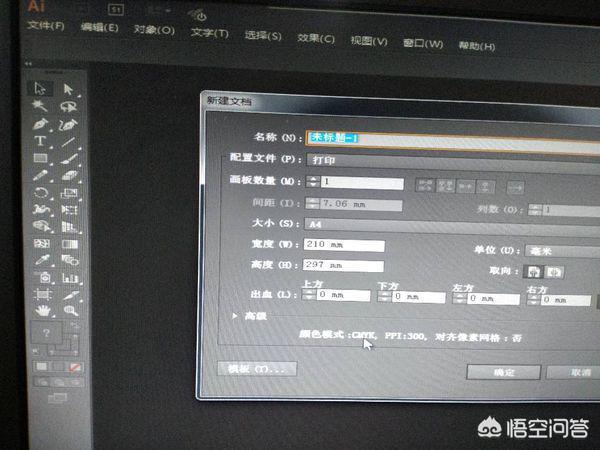Open the 视图(V) menu

coord(369,41)
